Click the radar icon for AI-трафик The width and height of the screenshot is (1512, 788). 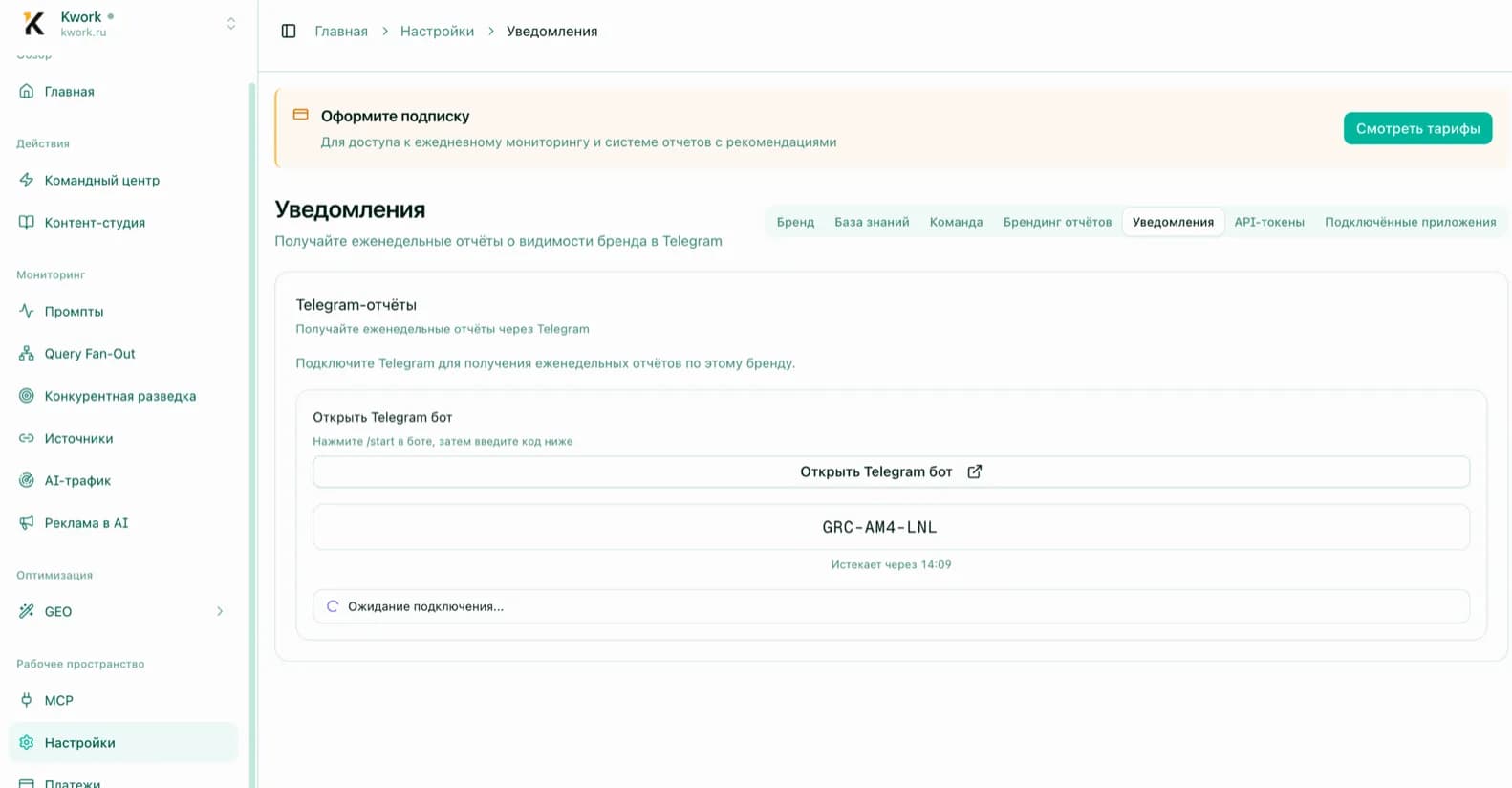[27, 481]
